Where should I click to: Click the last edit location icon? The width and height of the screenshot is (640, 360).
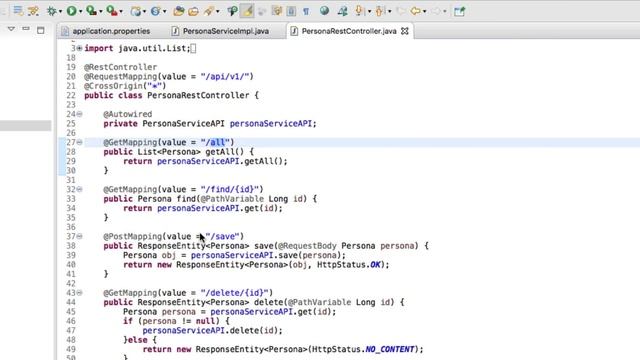pos(401,11)
